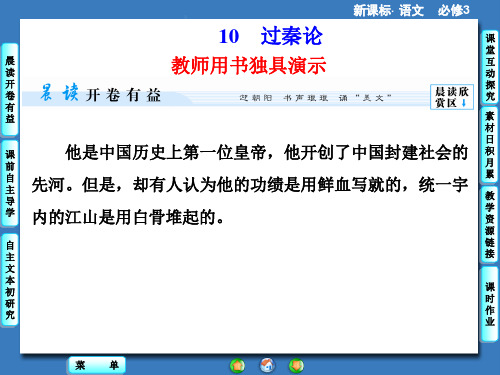Switch to the 课前自主导学 side tab
Screen dimensions: 500x375
pyautogui.click(x=10, y=183)
